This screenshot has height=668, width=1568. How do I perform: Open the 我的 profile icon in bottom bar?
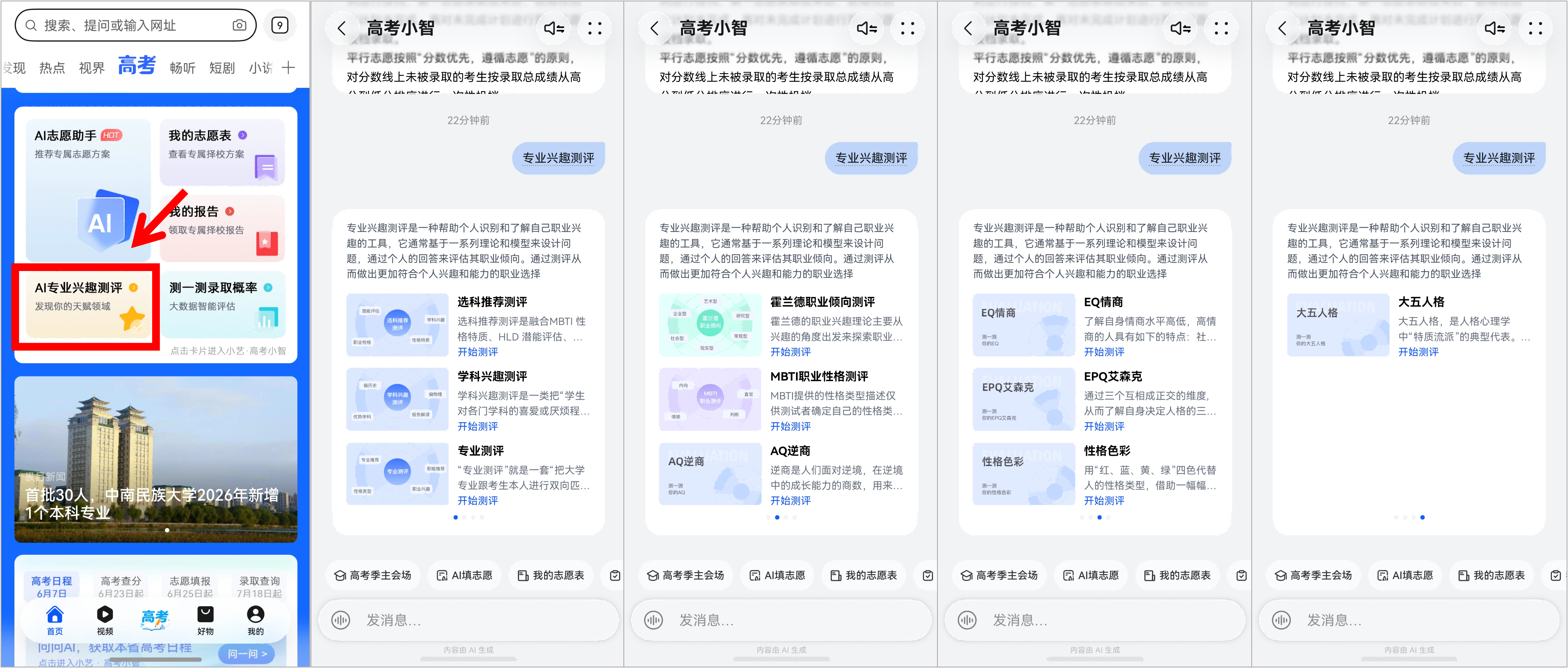pyautogui.click(x=256, y=620)
